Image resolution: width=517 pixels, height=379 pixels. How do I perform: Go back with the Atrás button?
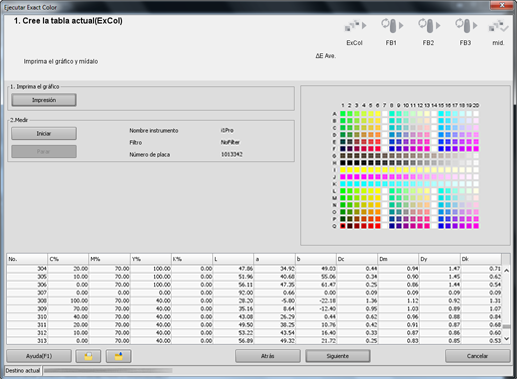point(268,356)
